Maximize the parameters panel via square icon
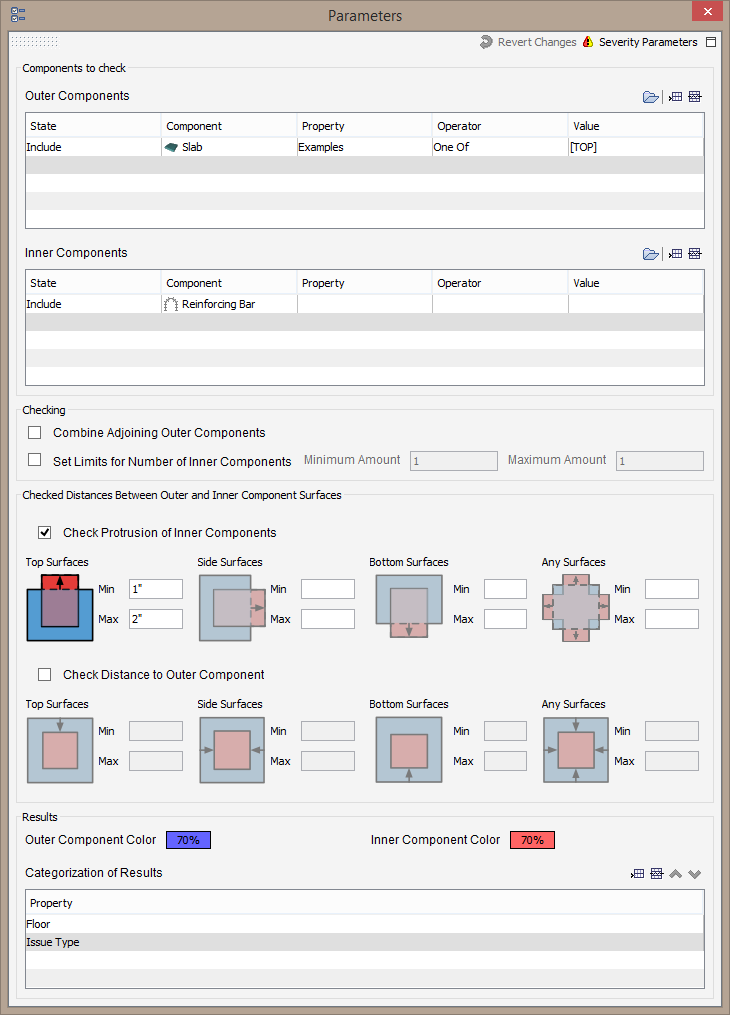The height and width of the screenshot is (1015, 730). point(711,42)
